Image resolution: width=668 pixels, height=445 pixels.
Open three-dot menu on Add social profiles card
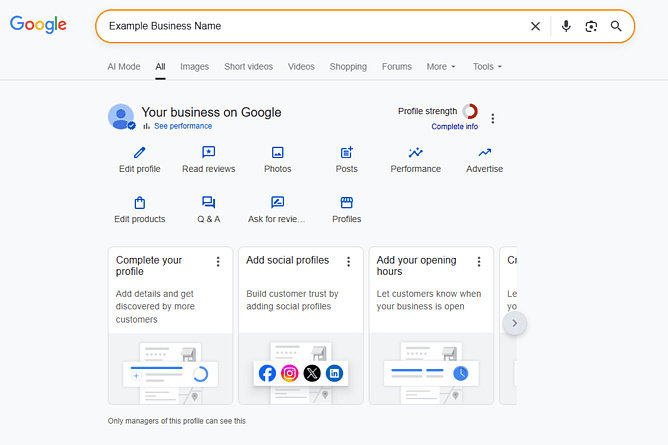click(x=348, y=262)
